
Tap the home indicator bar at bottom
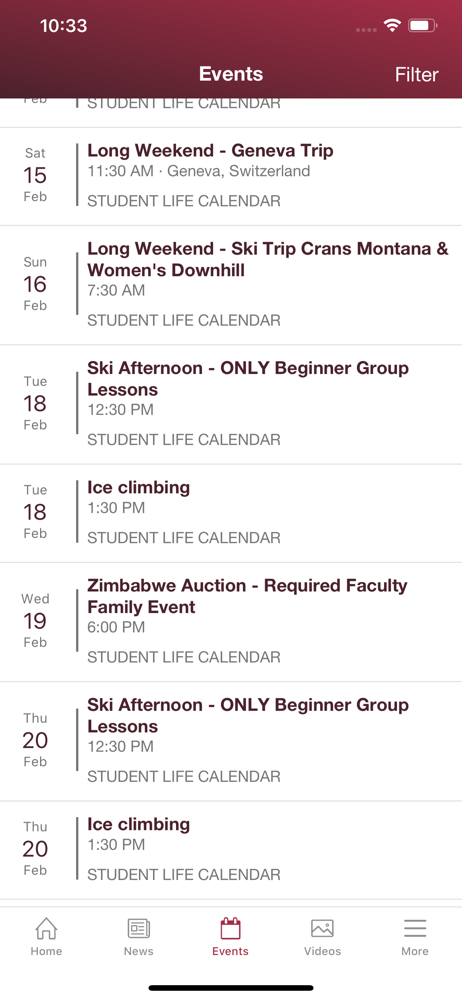pos(231,988)
